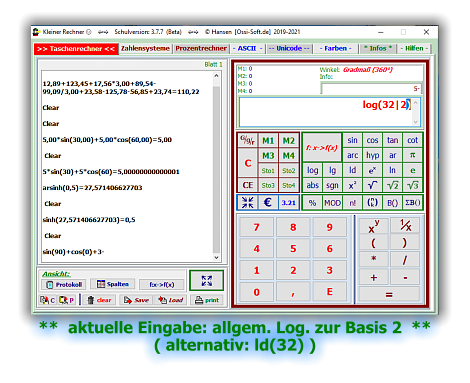Click the cot function button
Viewport: 470px width, 383px height.
click(x=413, y=140)
